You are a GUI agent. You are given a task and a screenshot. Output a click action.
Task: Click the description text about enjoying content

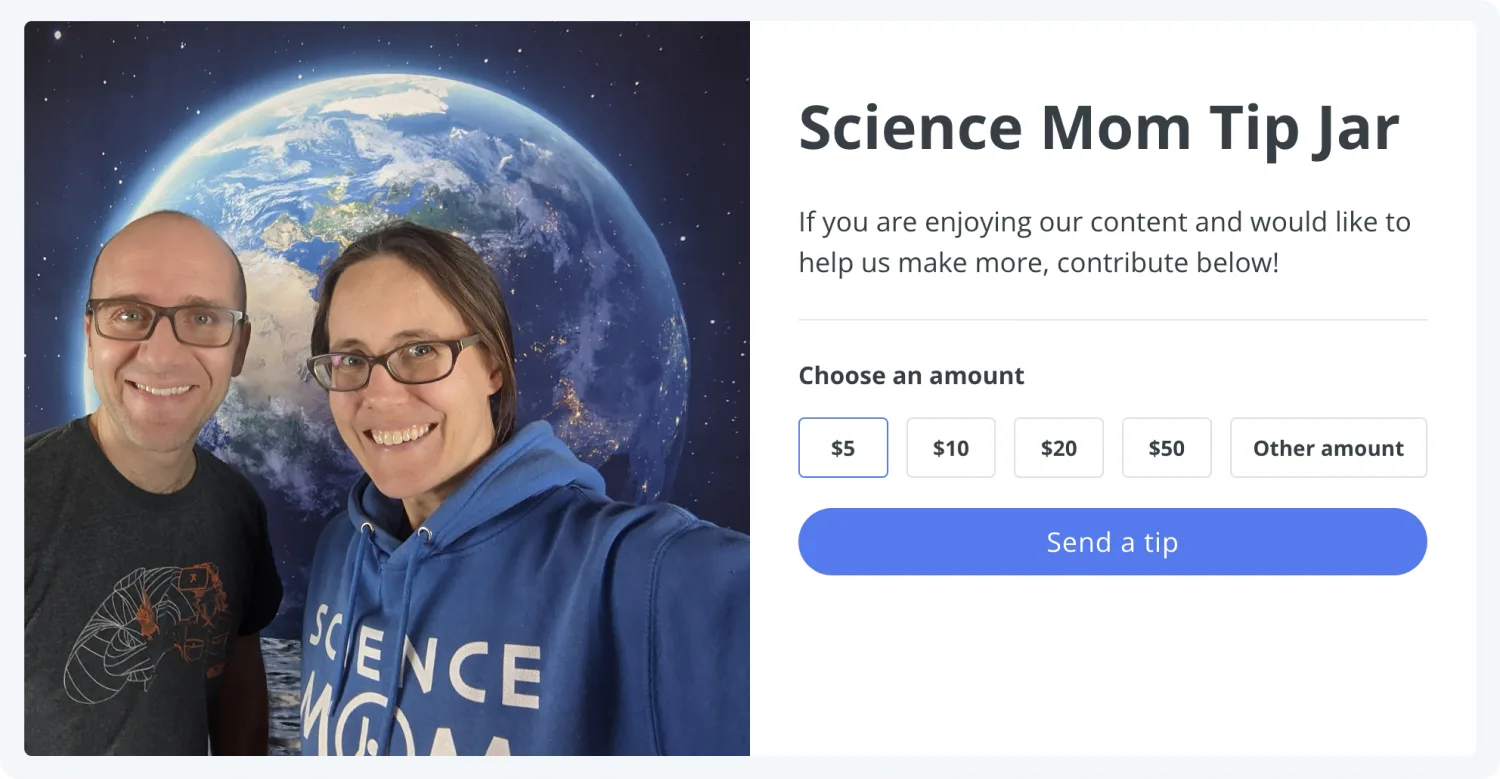point(1104,242)
